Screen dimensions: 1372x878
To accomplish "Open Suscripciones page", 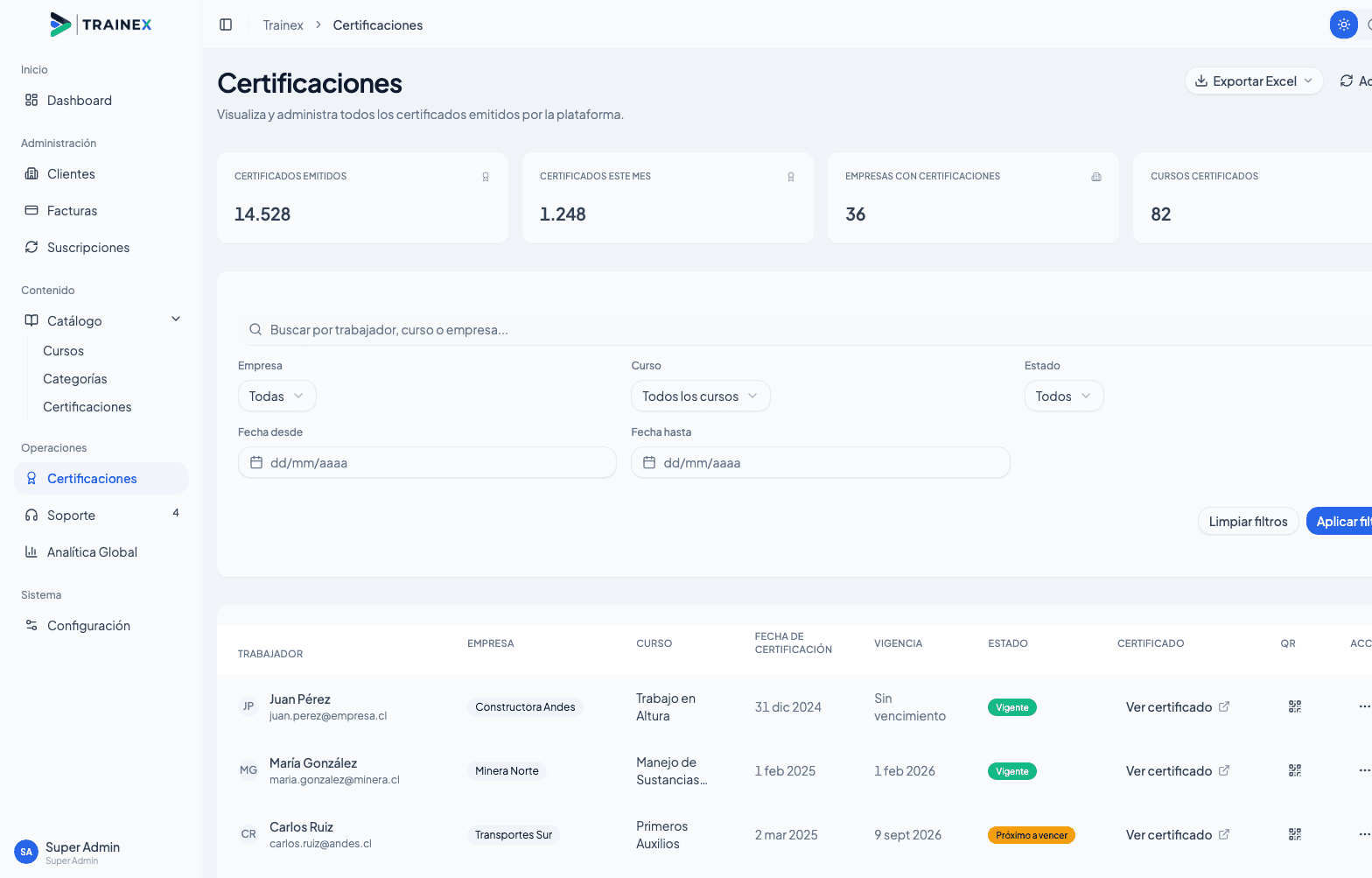I will [x=101, y=248].
